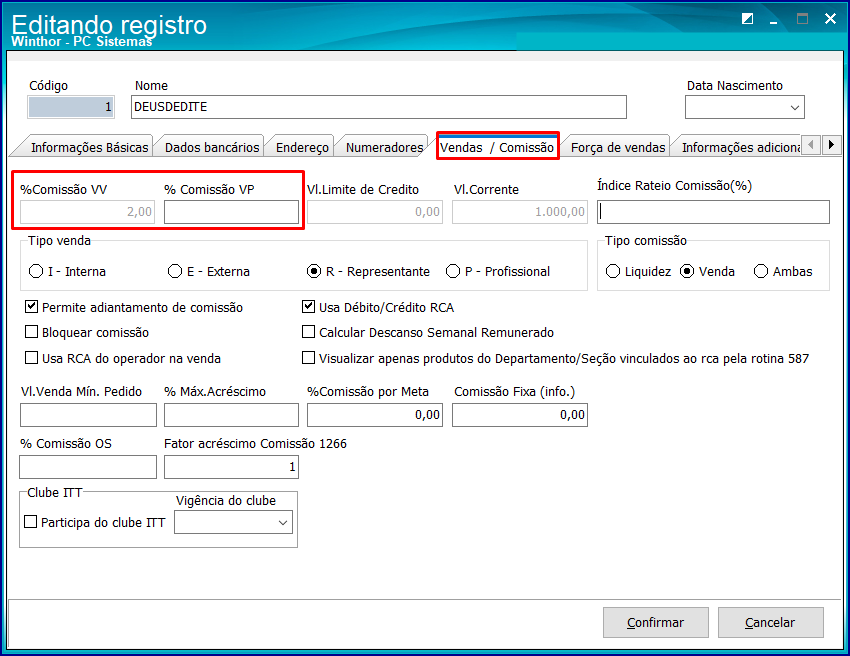Image resolution: width=850 pixels, height=656 pixels.
Task: Click the Vl.Limite de Credito field
Action: click(x=375, y=212)
